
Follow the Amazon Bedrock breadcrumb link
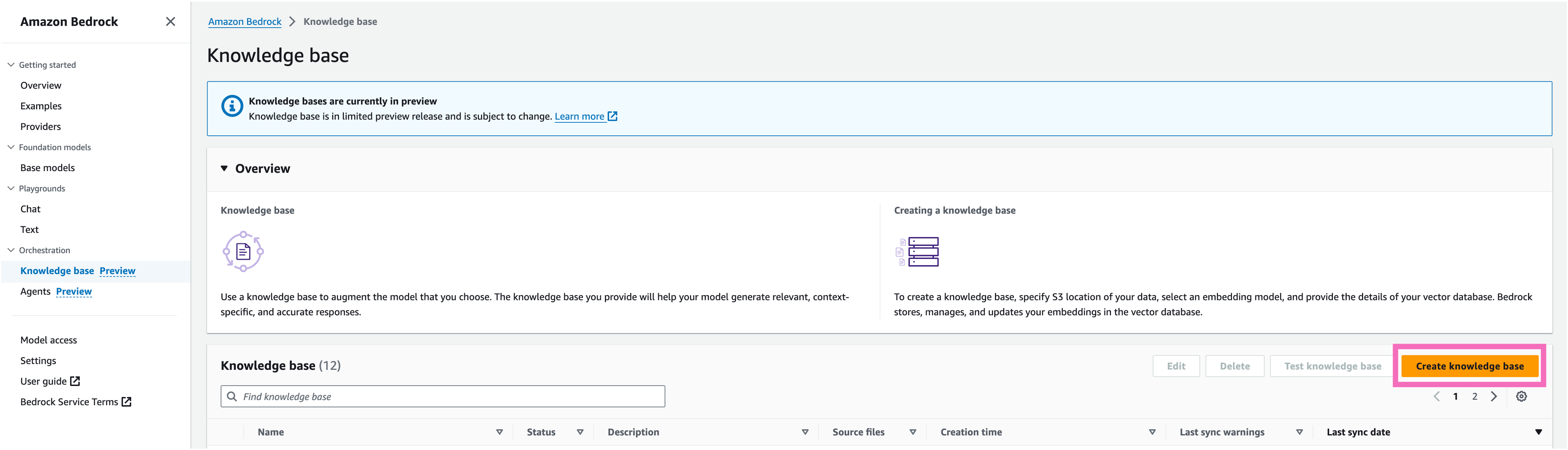pos(245,21)
